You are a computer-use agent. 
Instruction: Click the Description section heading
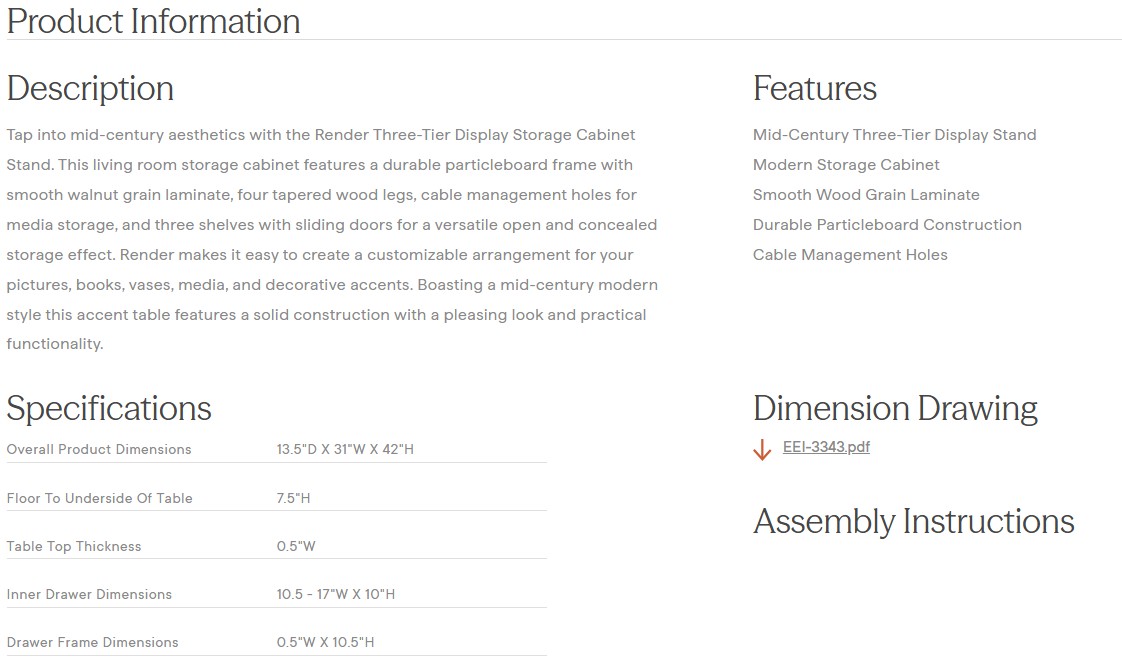click(x=90, y=88)
